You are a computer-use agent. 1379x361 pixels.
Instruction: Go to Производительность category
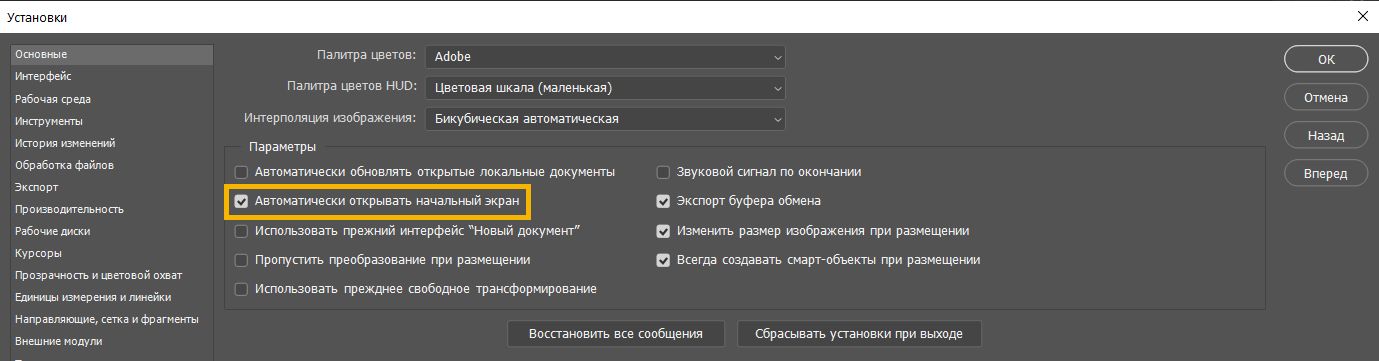[x=111, y=209]
